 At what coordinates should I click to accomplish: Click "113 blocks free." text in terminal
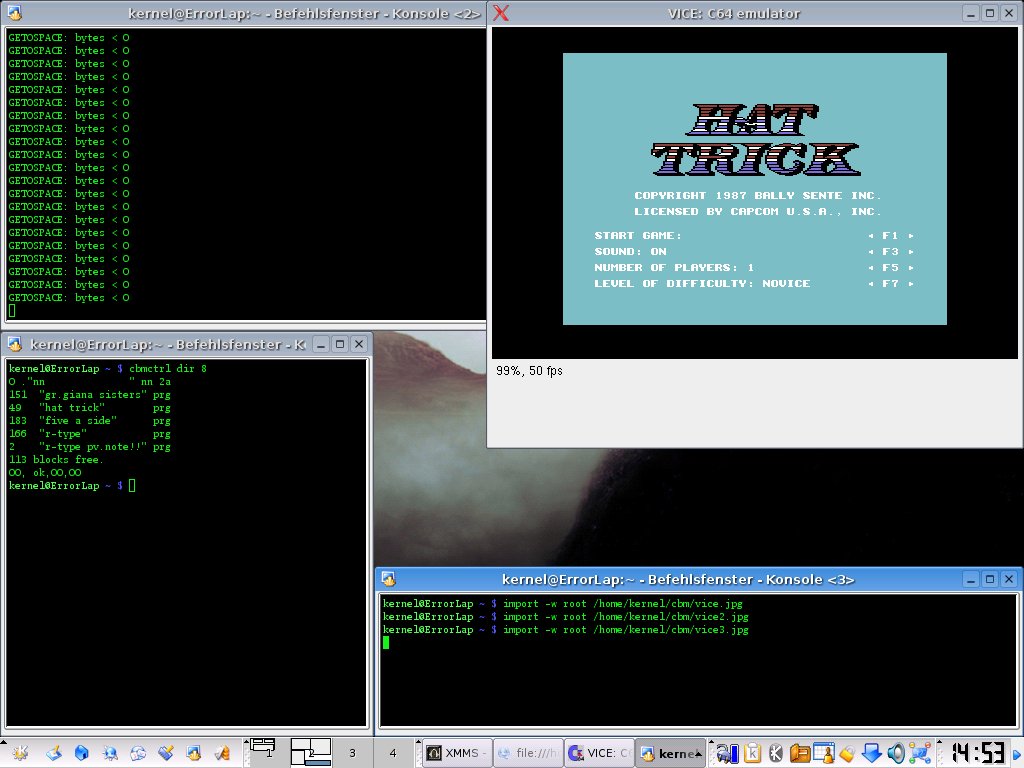coord(56,460)
